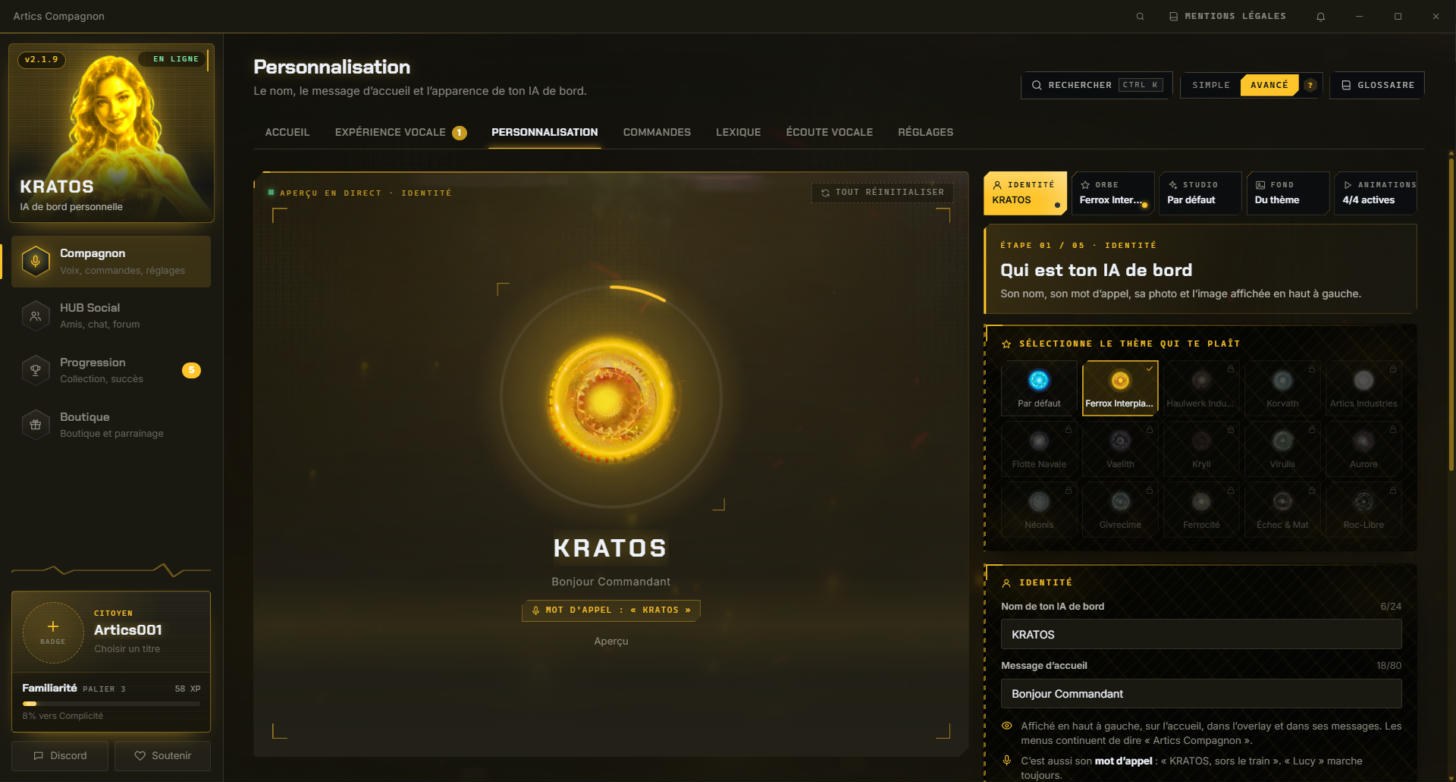Click the Message d'accueil input field
1456x782 pixels.
click(1201, 694)
